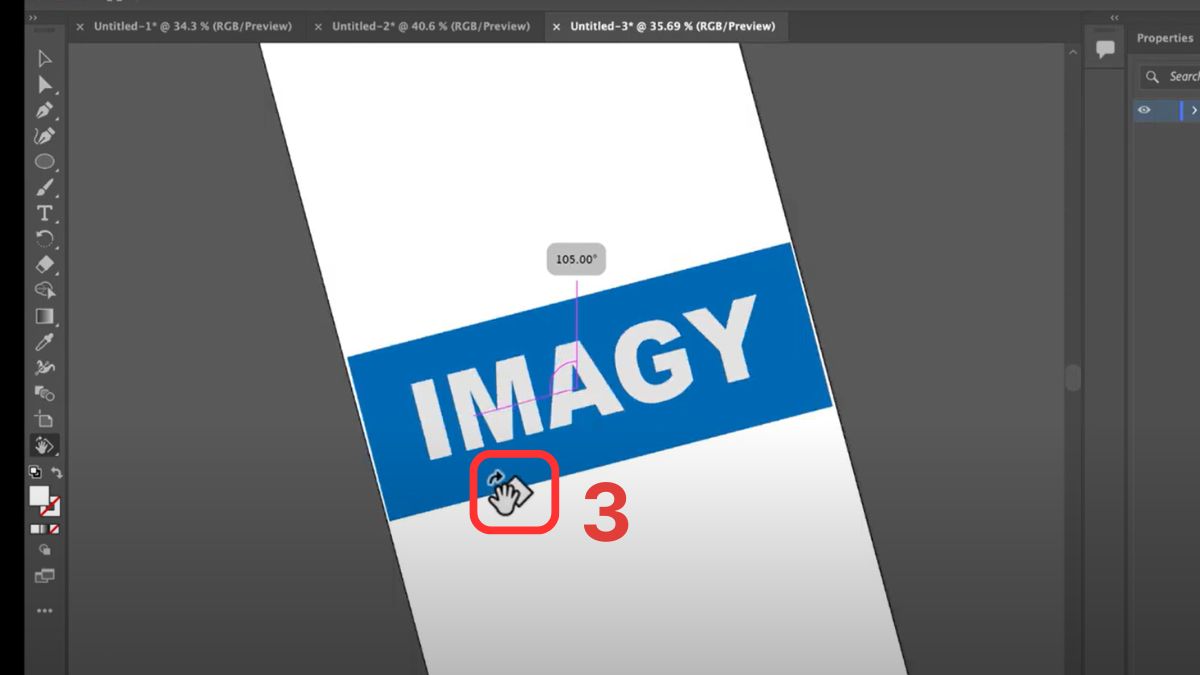Switch to the Untitled-1 document tab

(x=193, y=26)
